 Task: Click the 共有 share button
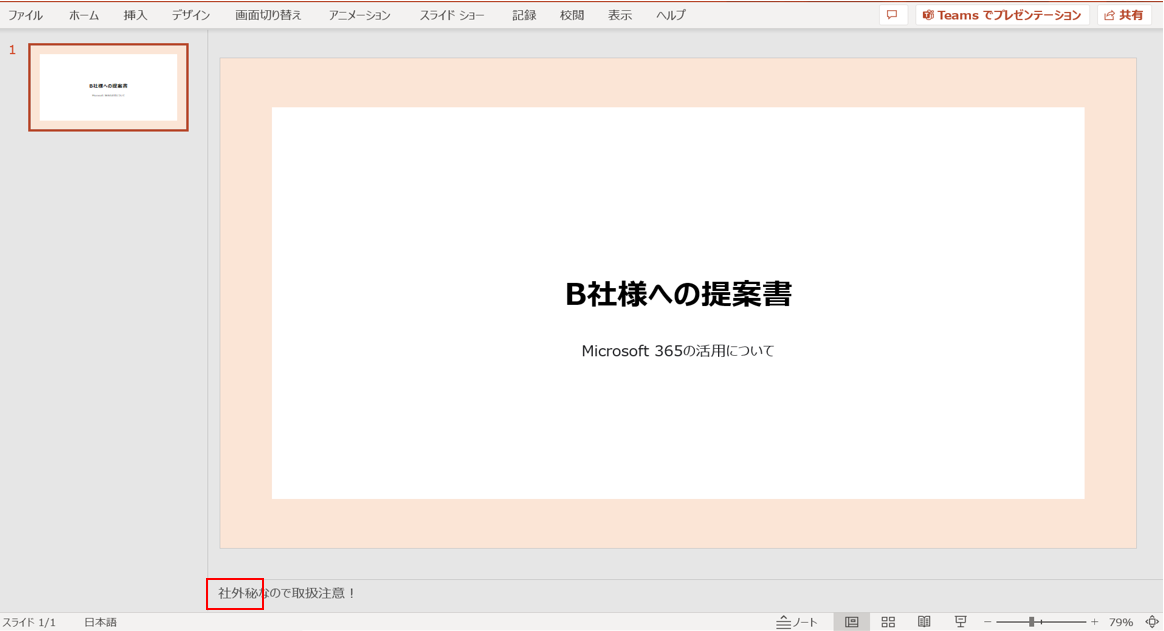(x=1124, y=15)
